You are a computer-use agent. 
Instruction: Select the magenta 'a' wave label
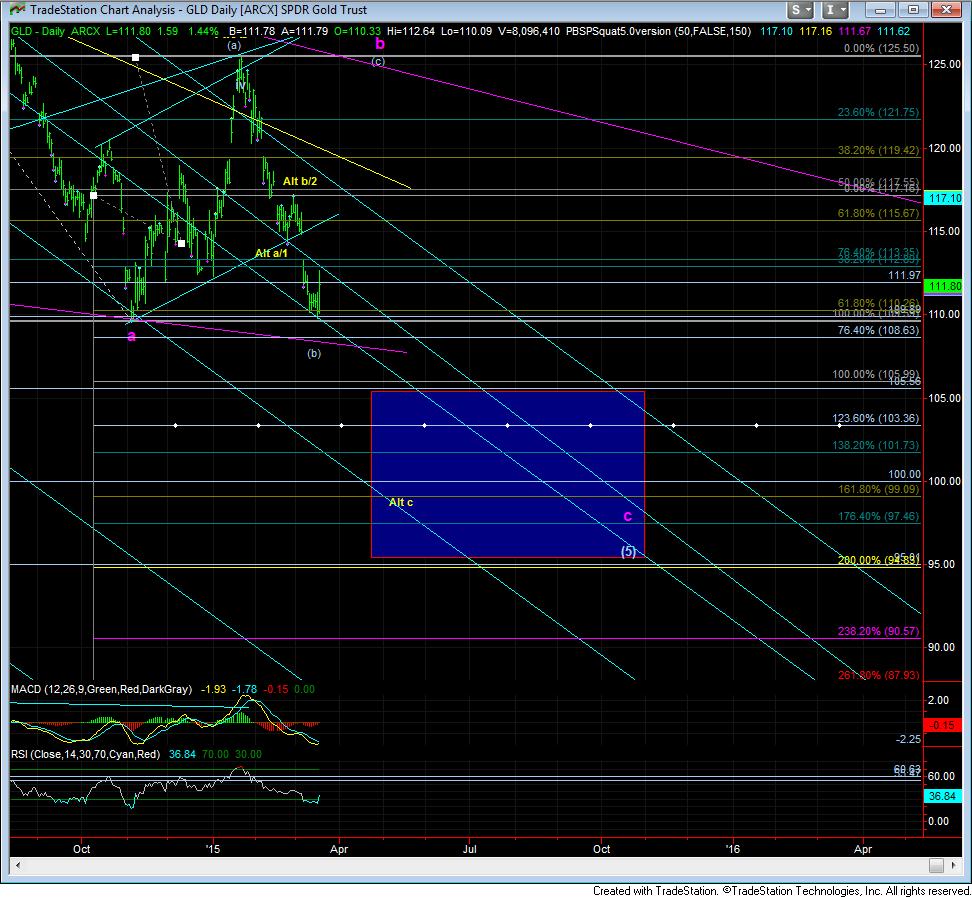[x=131, y=336]
